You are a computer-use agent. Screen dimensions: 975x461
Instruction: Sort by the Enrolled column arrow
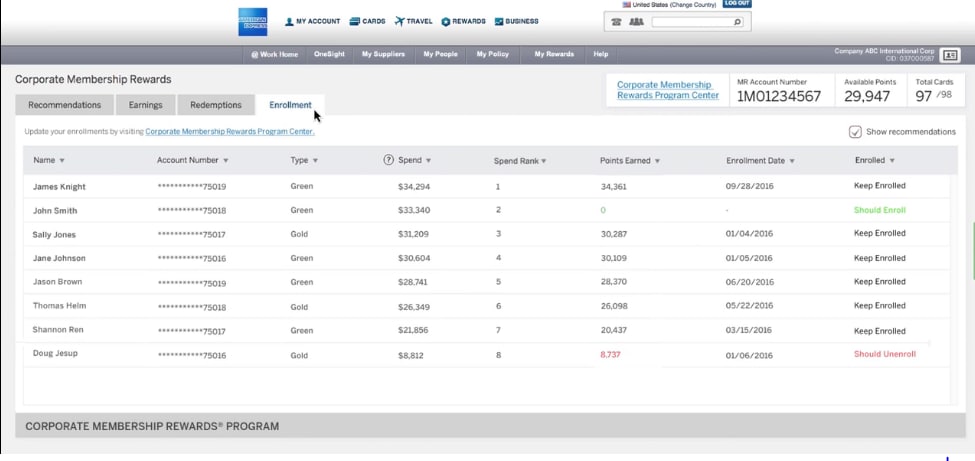[x=892, y=161]
